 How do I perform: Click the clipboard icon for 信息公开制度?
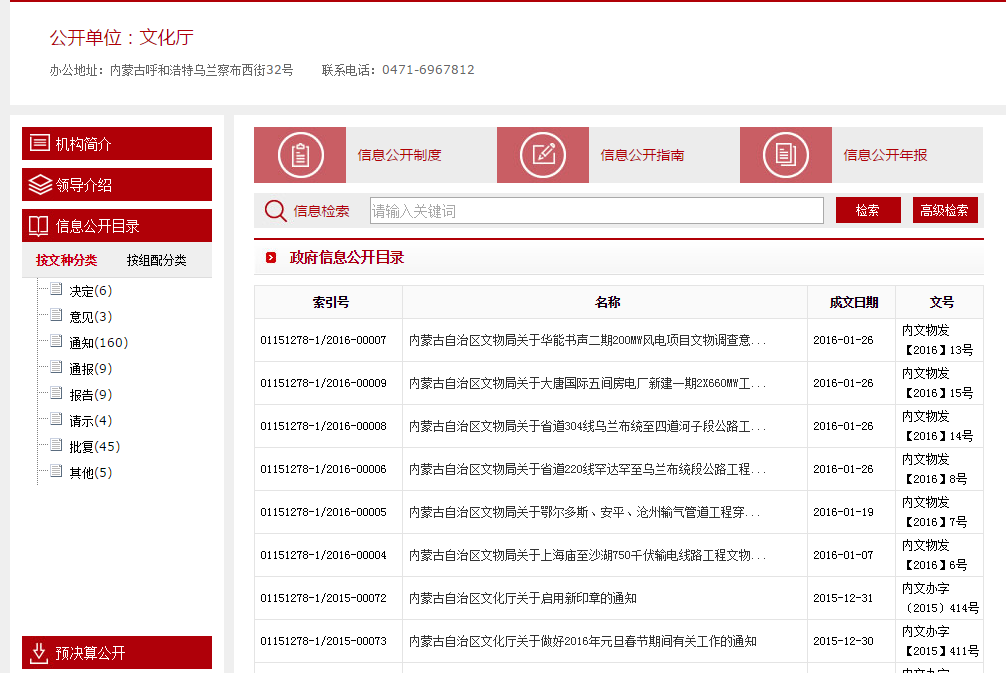pyautogui.click(x=300, y=155)
